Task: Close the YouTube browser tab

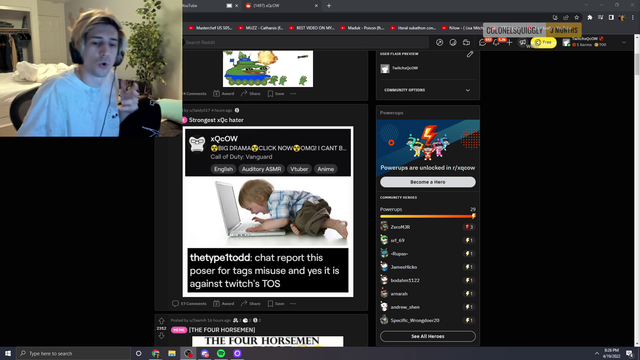Action: [236, 6]
